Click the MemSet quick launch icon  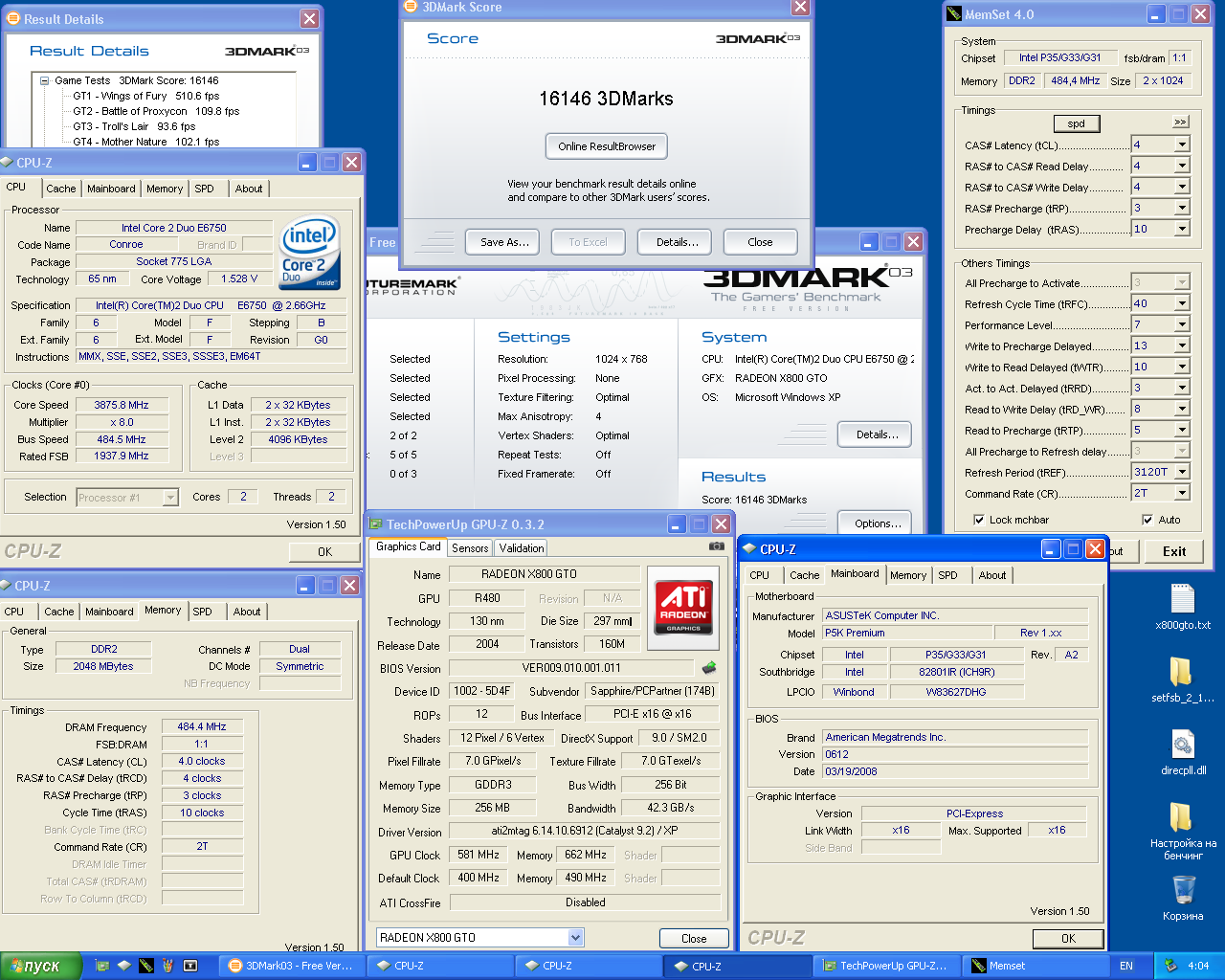click(x=146, y=966)
